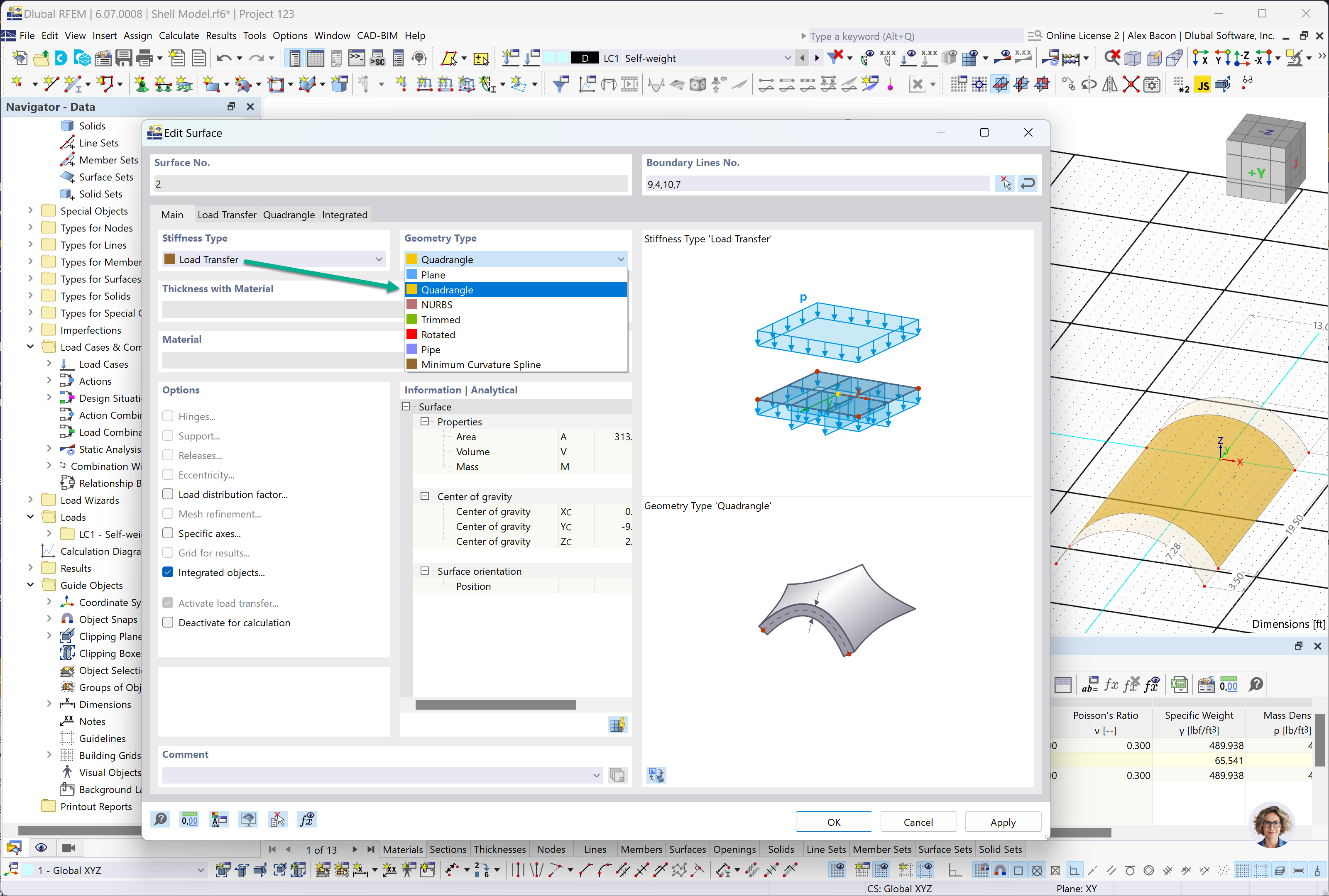Drag the horizontal scrollbar in properties panel
This screenshot has width=1329, height=896.
(497, 705)
